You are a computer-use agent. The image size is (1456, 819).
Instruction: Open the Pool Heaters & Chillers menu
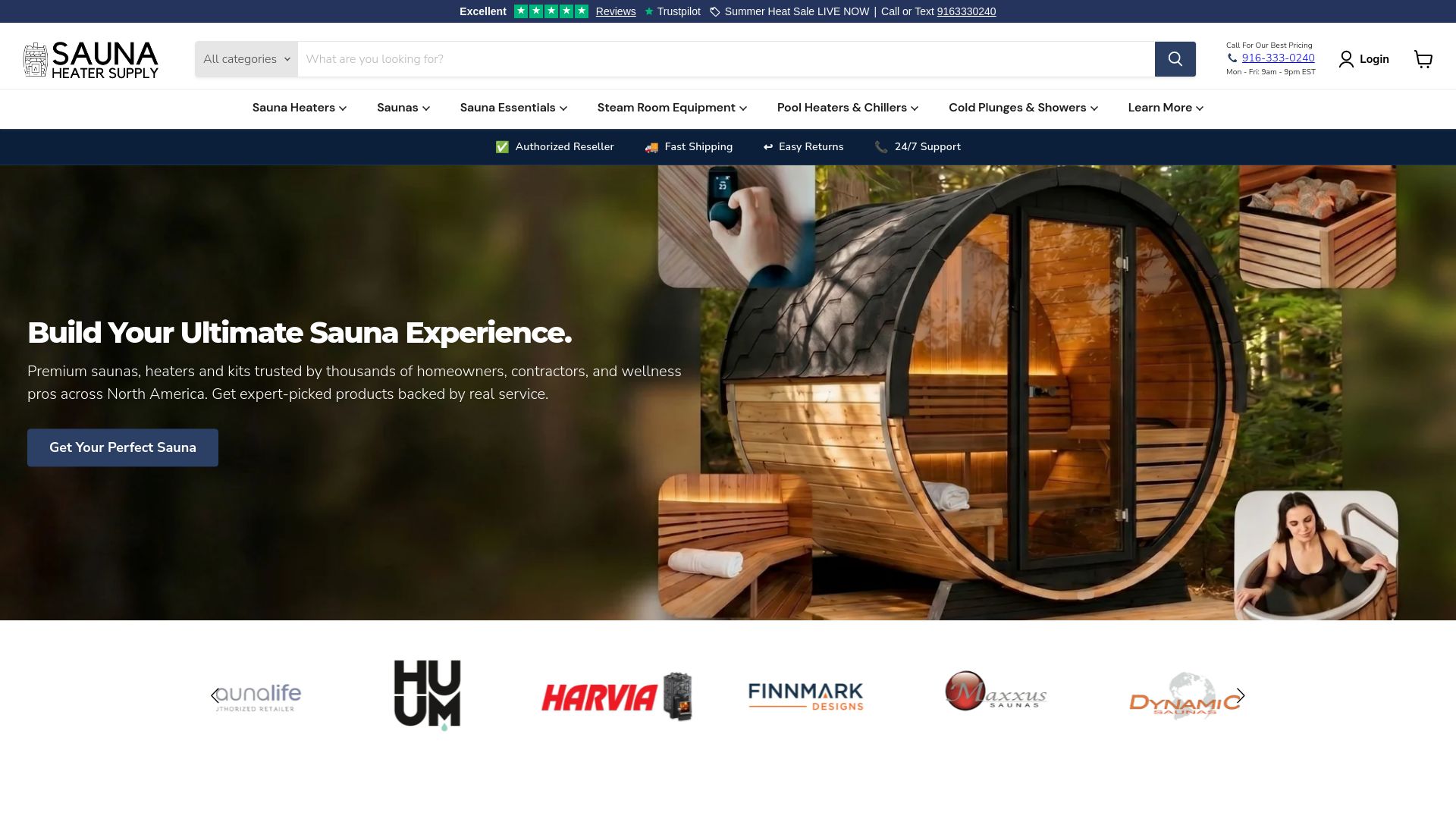click(x=848, y=108)
